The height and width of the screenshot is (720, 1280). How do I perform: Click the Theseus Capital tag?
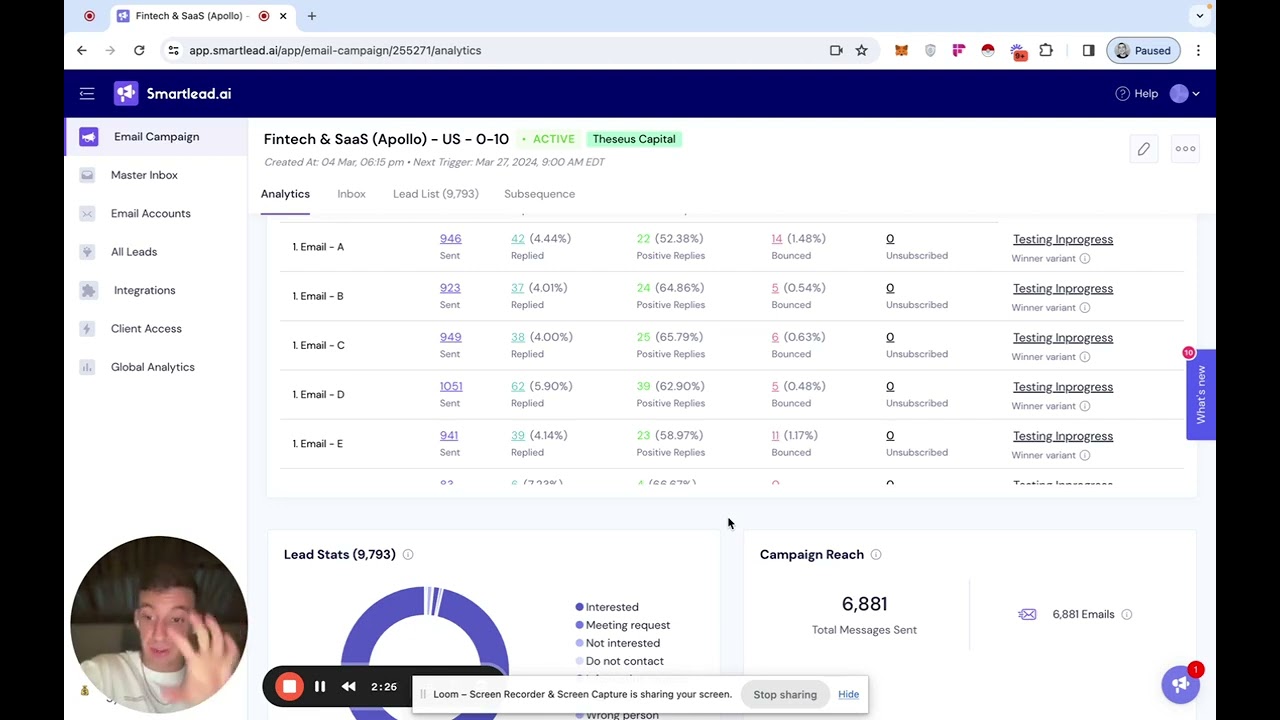[x=634, y=139]
